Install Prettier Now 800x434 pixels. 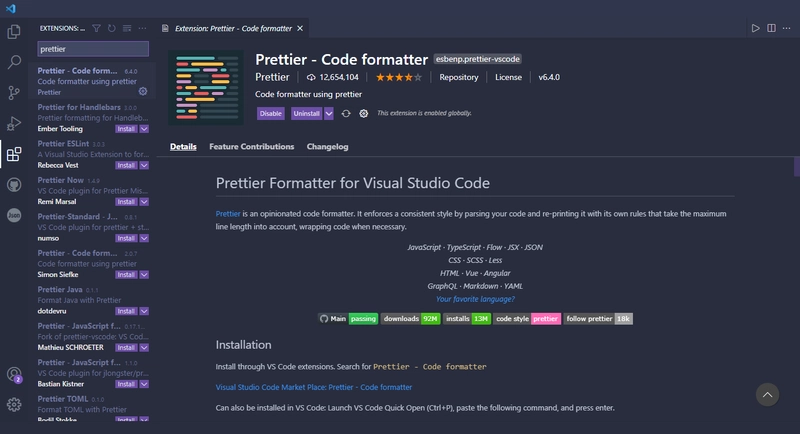point(126,202)
